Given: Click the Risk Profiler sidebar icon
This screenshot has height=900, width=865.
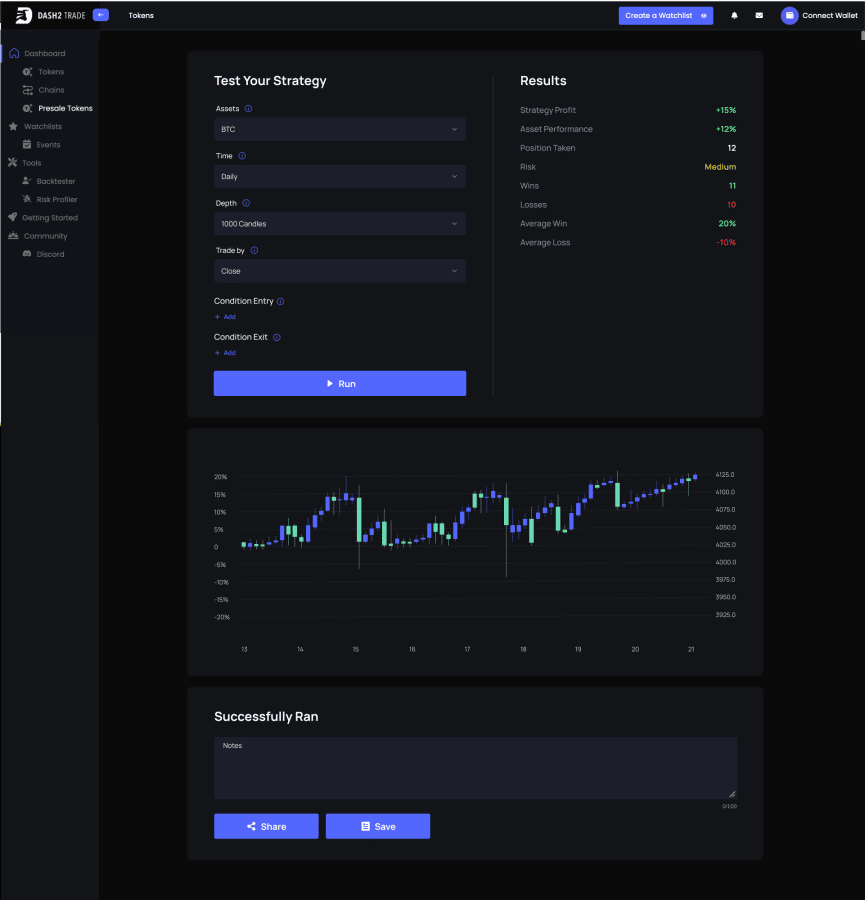Looking at the screenshot, I should tap(26, 199).
